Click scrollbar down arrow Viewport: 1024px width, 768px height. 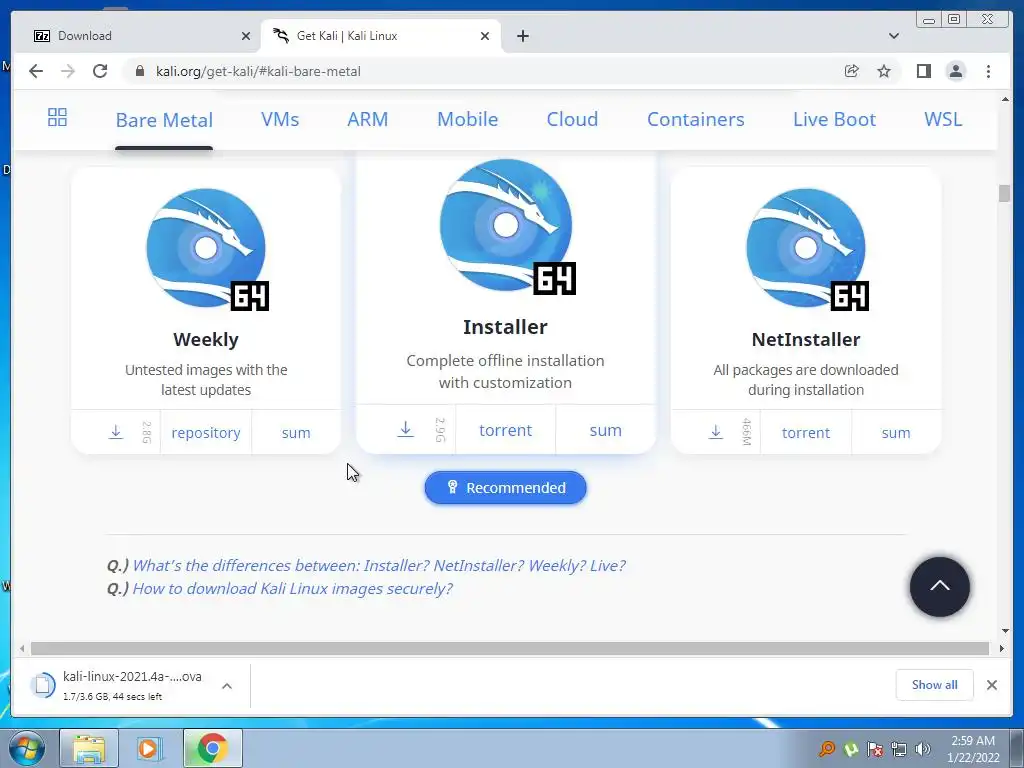coord(1005,631)
